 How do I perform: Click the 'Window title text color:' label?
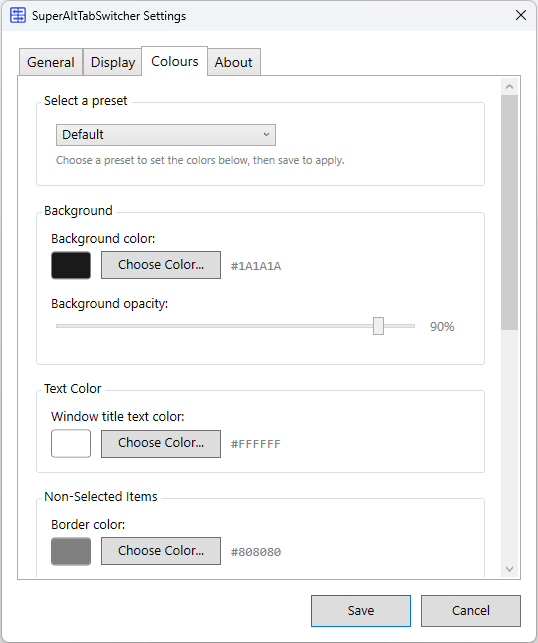coord(118,417)
